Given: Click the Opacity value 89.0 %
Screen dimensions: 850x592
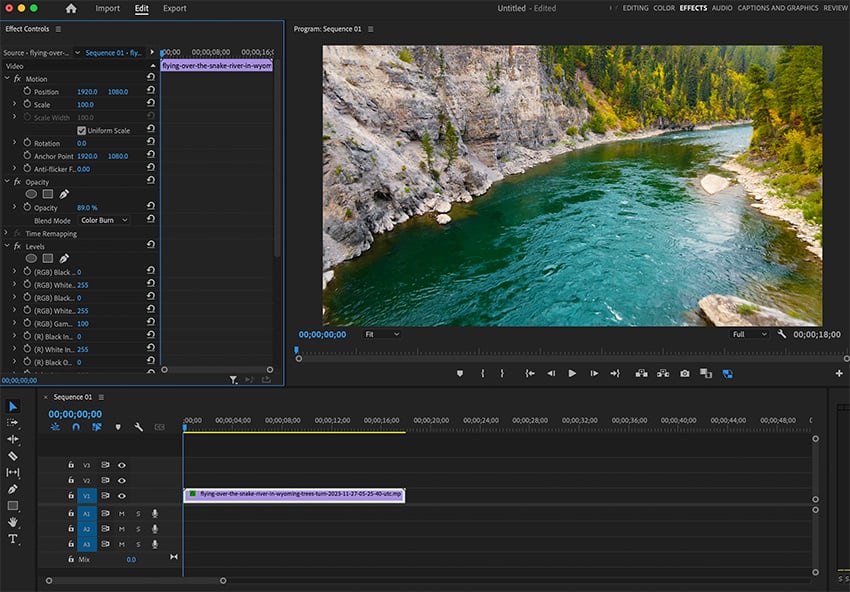Looking at the screenshot, I should coord(87,208).
